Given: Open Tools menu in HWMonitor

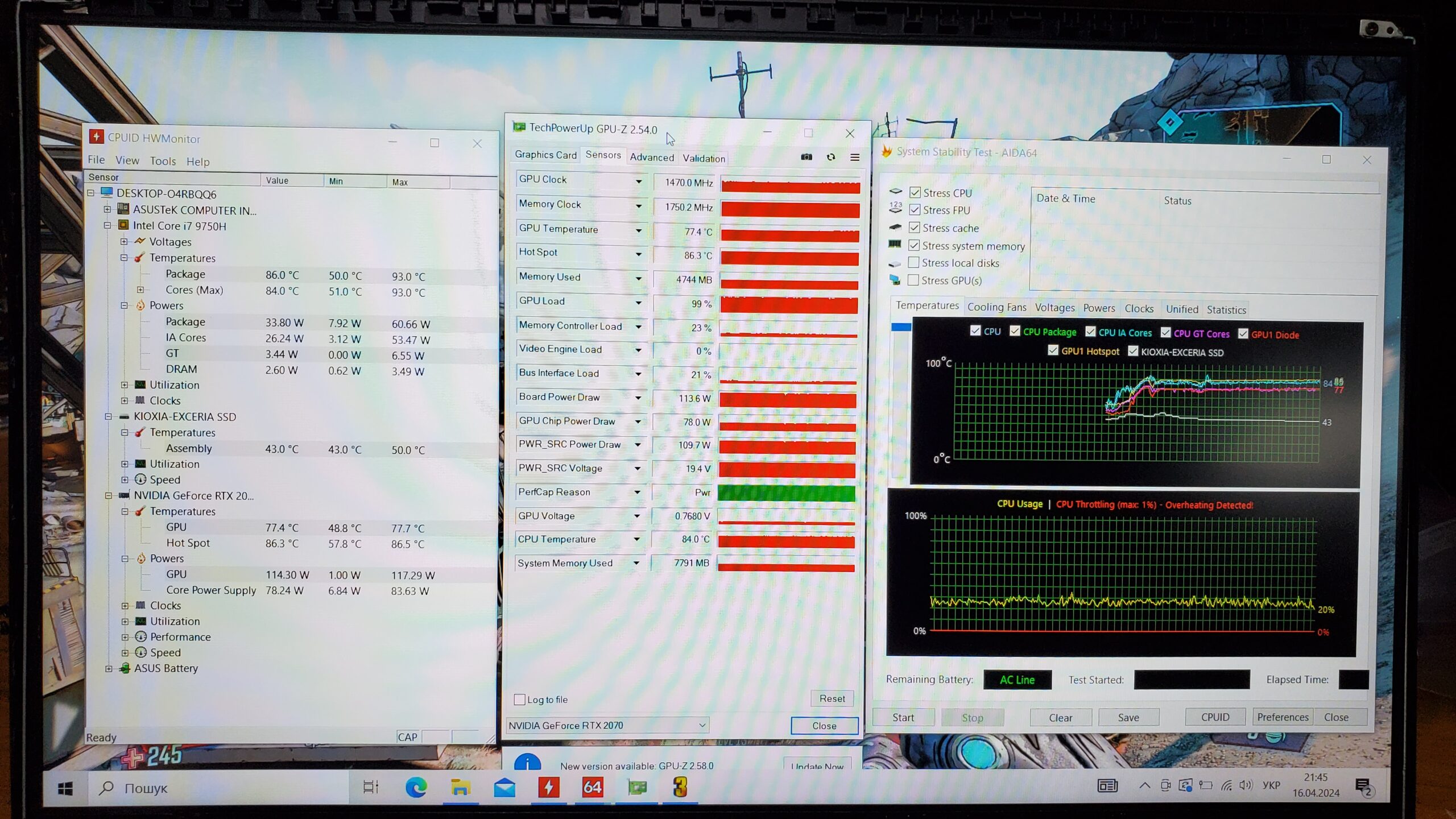Looking at the screenshot, I should click(x=163, y=161).
